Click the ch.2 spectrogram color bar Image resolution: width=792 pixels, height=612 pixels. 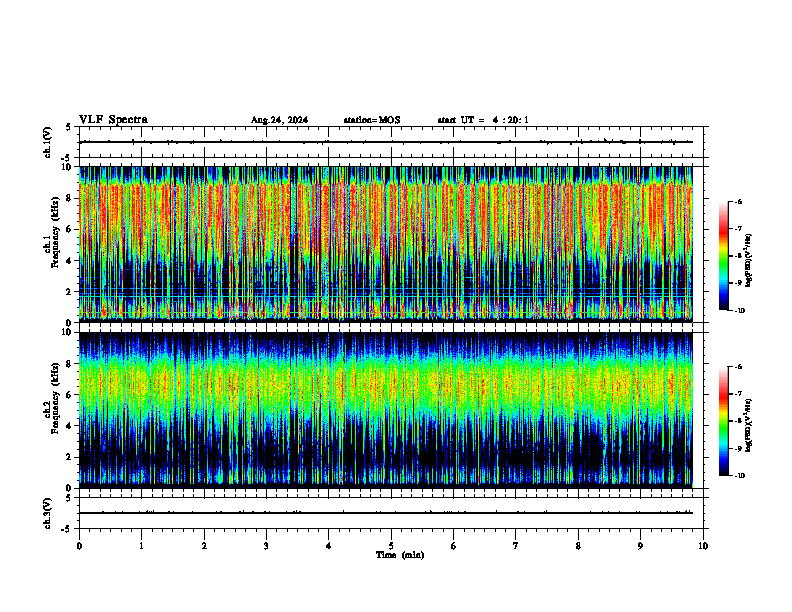723,421
